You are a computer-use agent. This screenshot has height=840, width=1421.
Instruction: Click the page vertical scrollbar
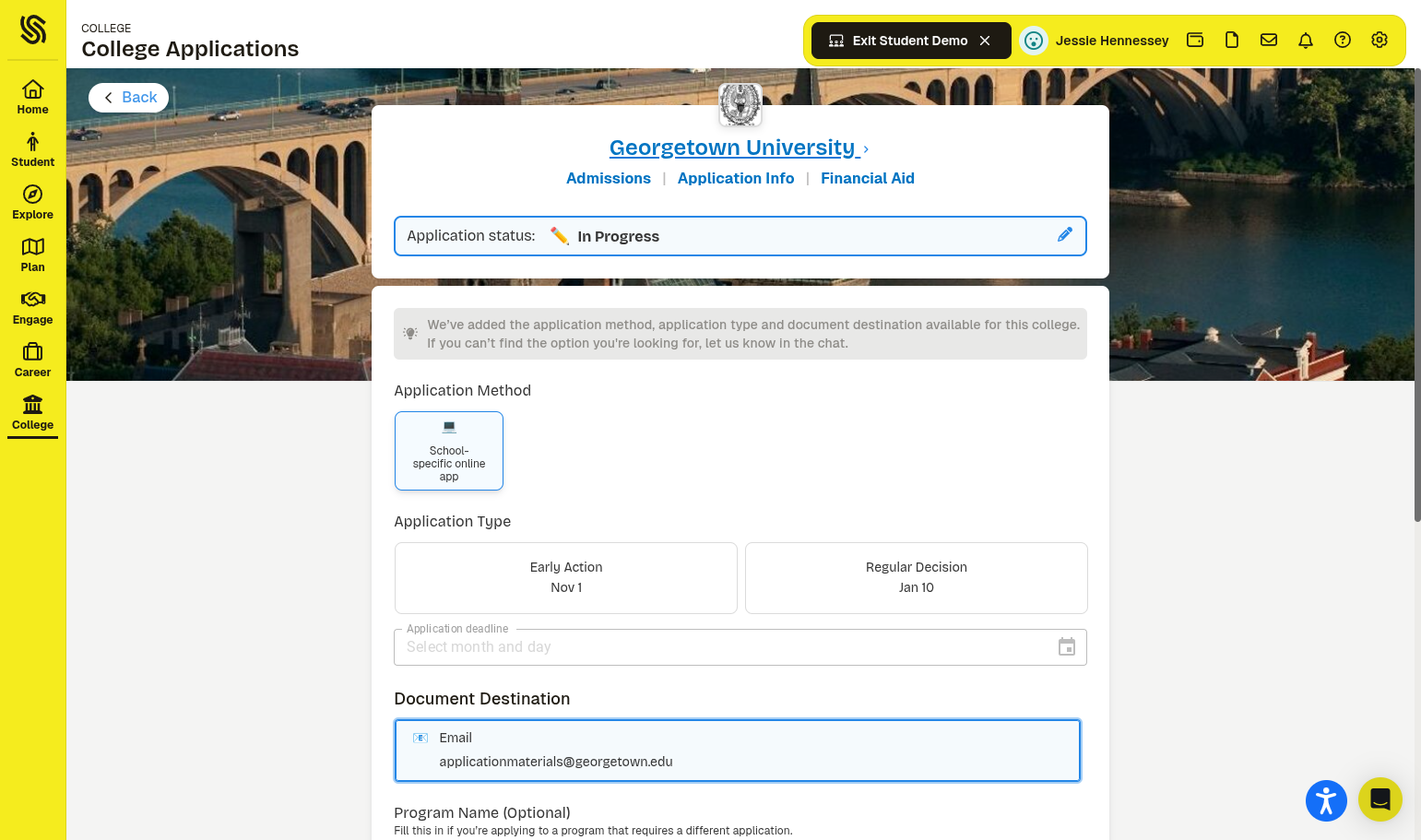1417,295
